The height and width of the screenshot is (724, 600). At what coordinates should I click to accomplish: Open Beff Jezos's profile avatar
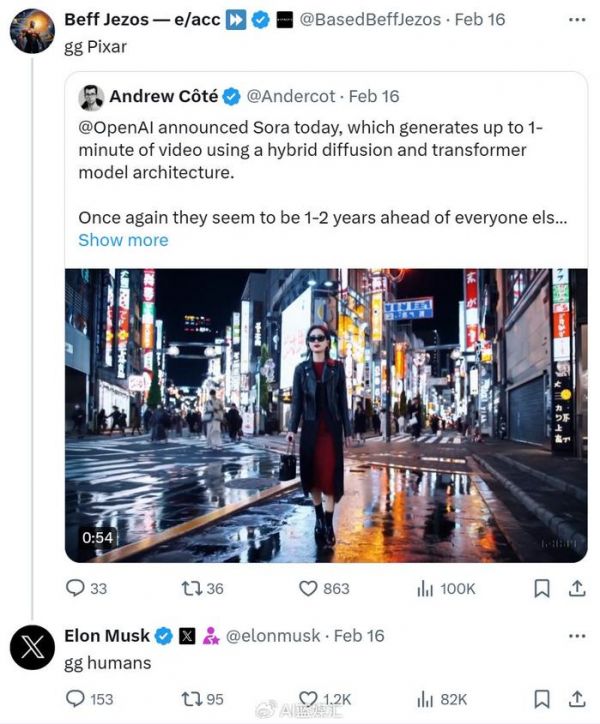coord(31,31)
